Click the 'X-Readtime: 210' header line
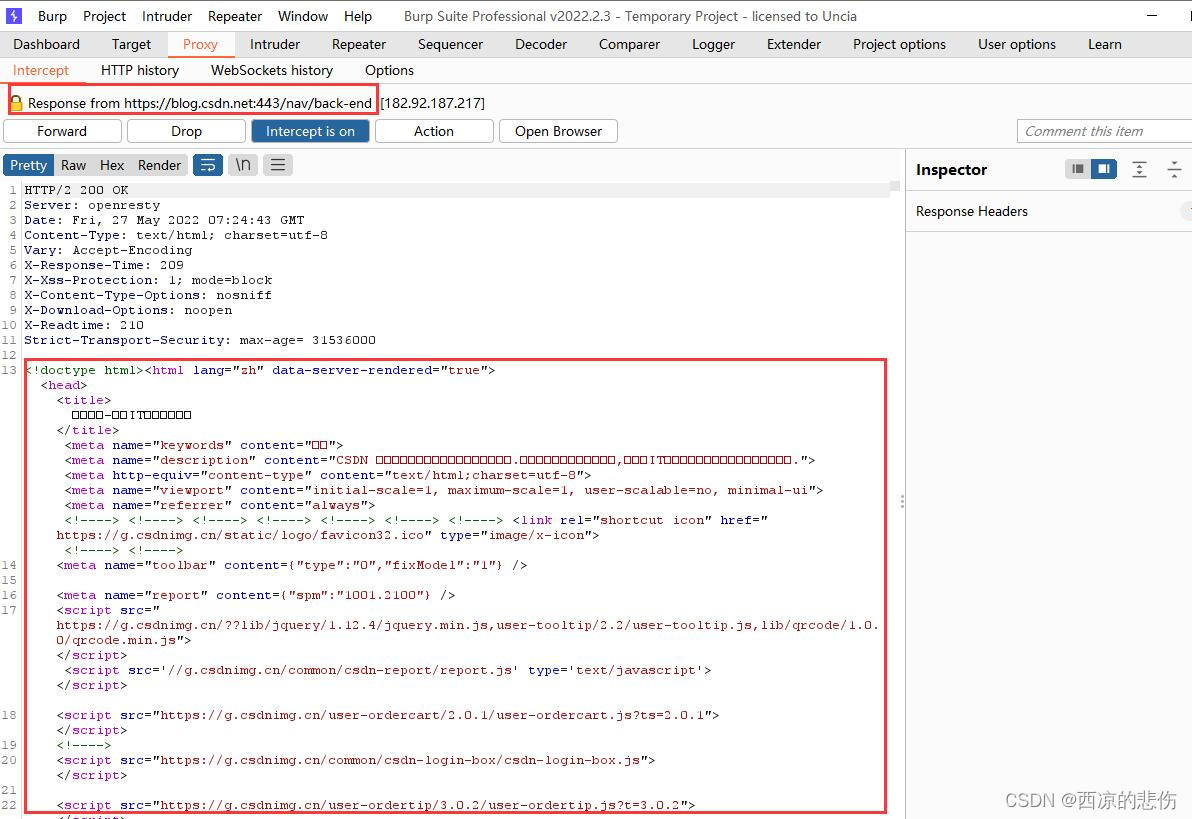This screenshot has height=819, width=1192. (x=84, y=325)
